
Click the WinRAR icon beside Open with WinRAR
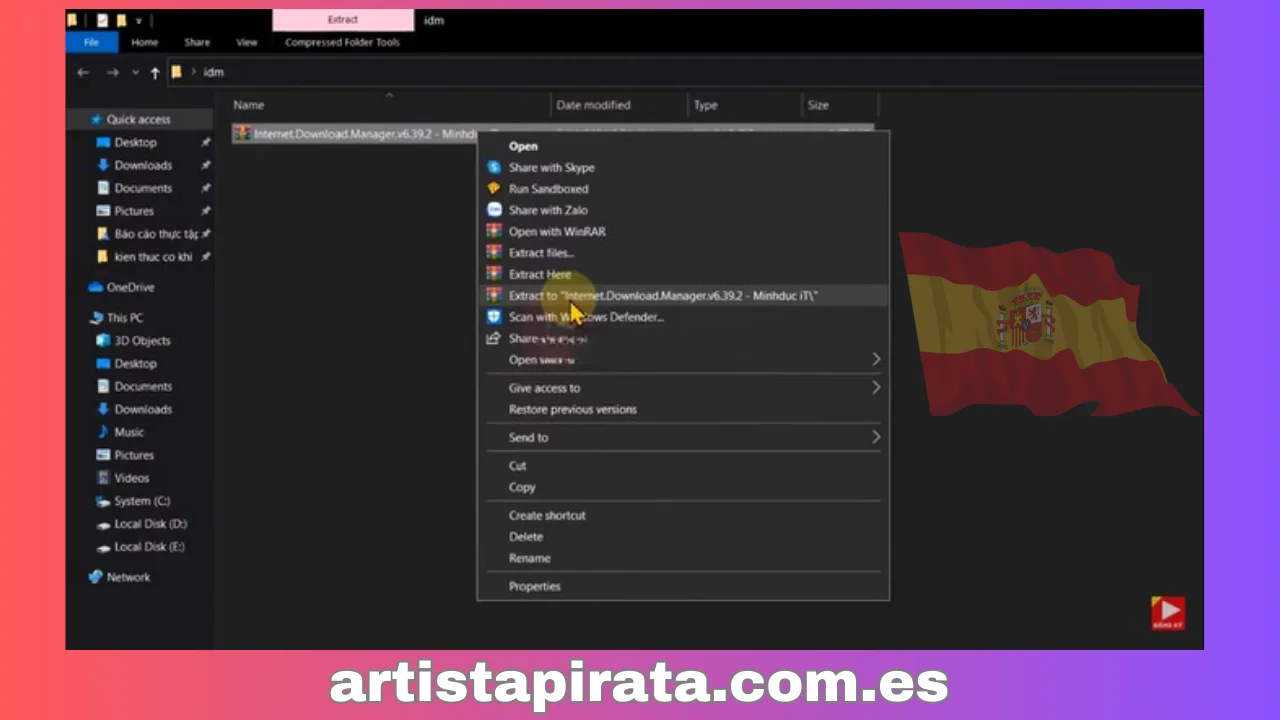[493, 231]
